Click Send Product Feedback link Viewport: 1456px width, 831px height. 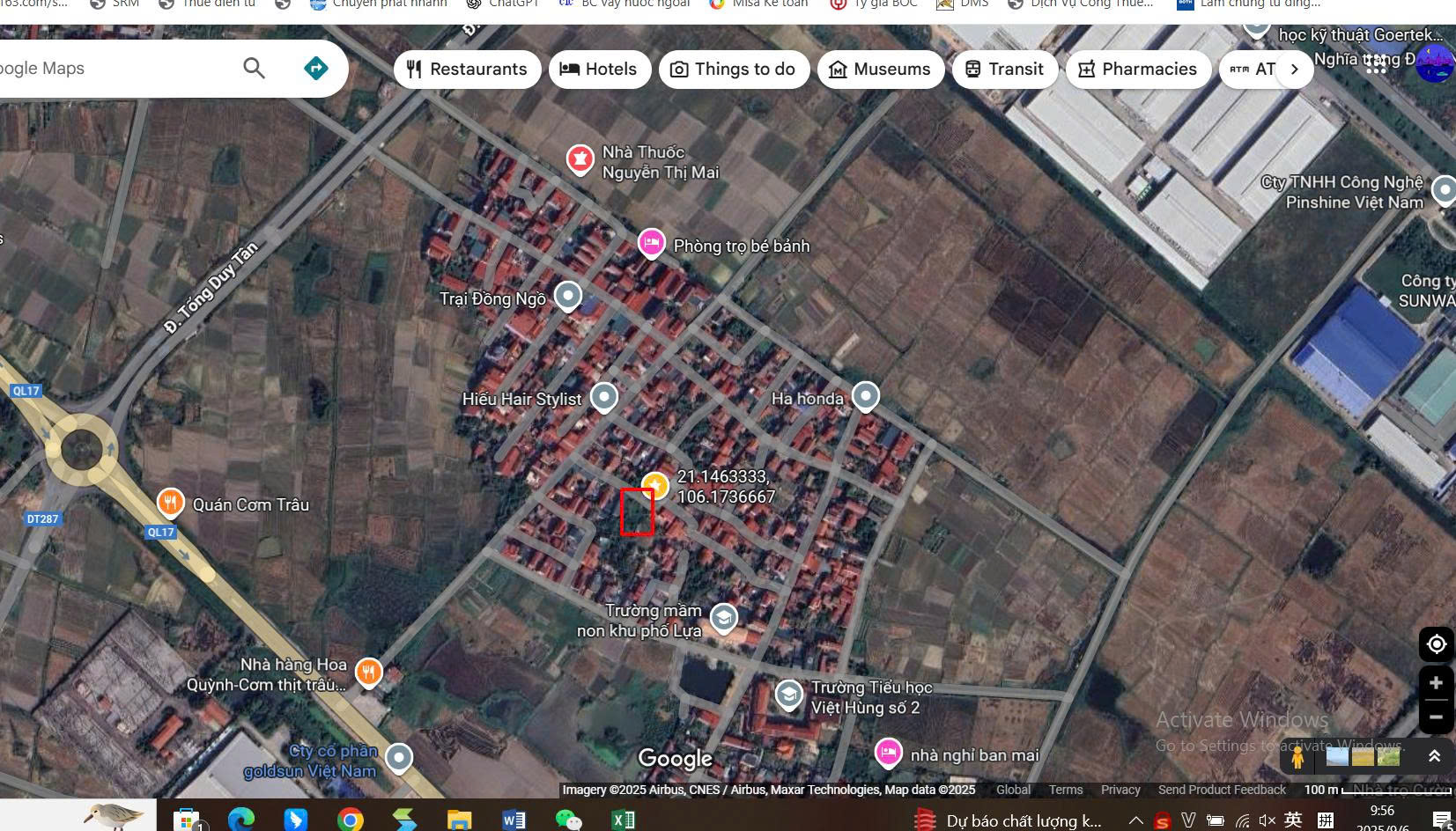click(1222, 790)
